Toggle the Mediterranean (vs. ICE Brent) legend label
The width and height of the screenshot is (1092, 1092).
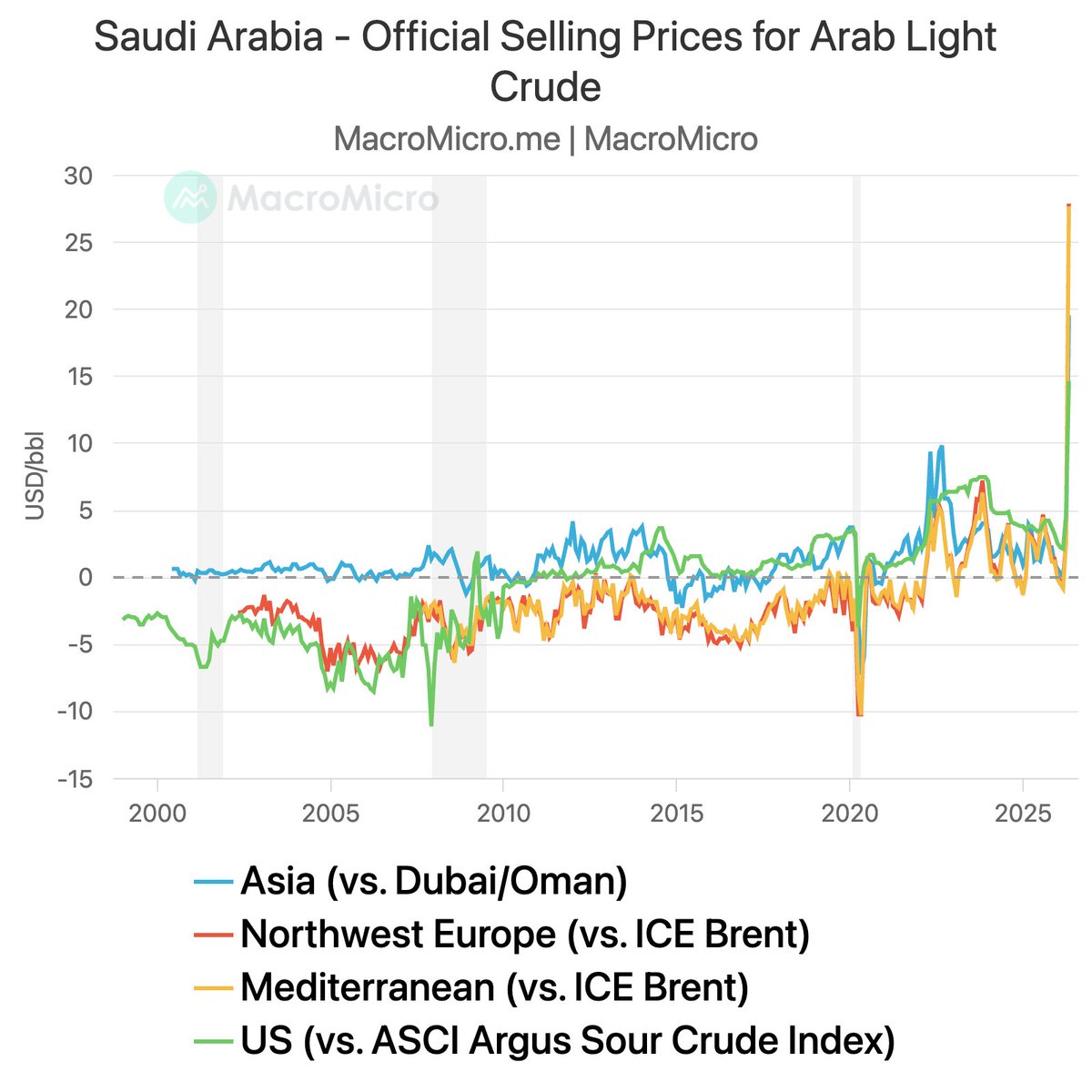click(494, 987)
